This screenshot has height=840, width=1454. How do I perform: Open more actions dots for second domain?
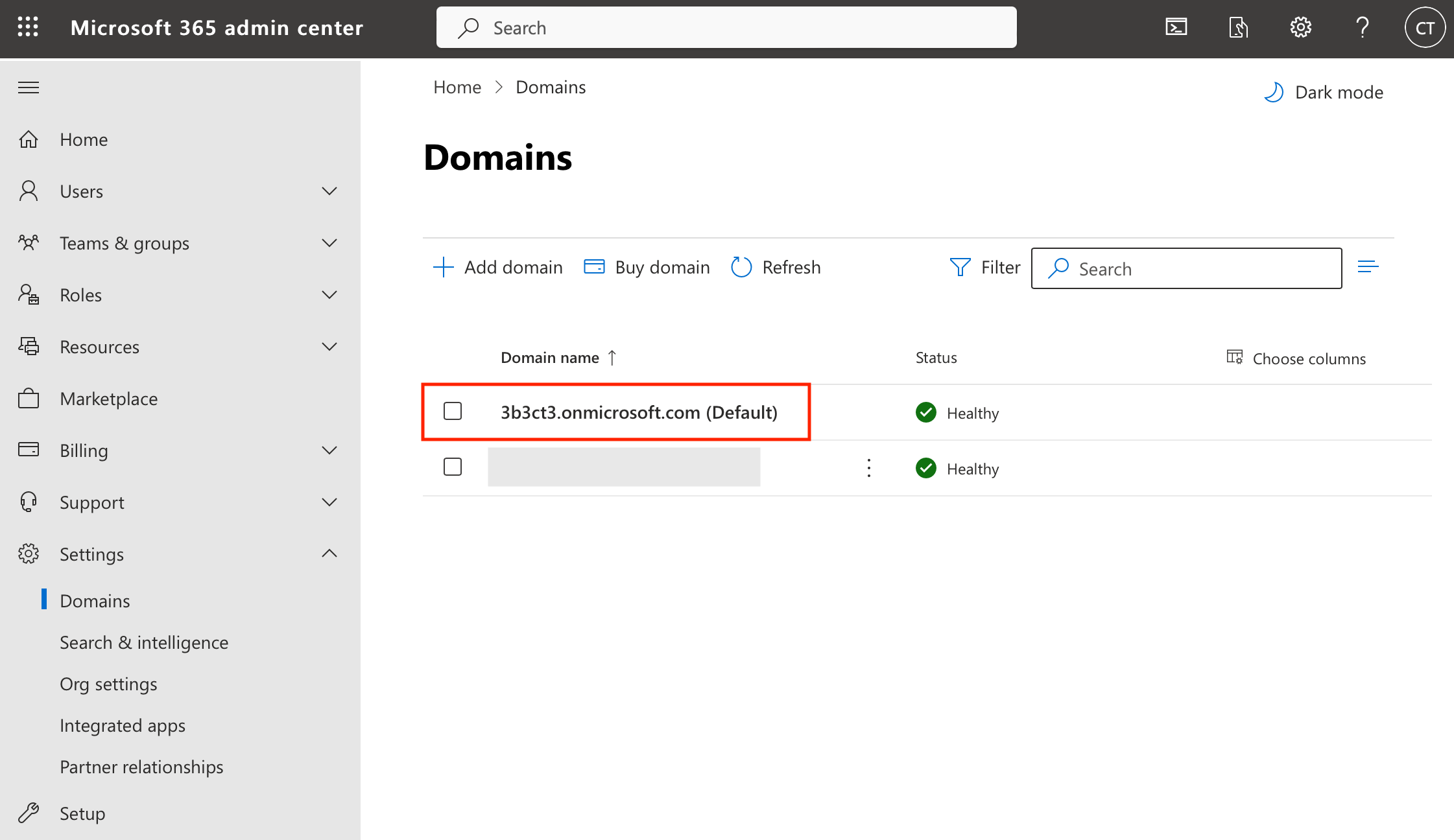tap(869, 468)
